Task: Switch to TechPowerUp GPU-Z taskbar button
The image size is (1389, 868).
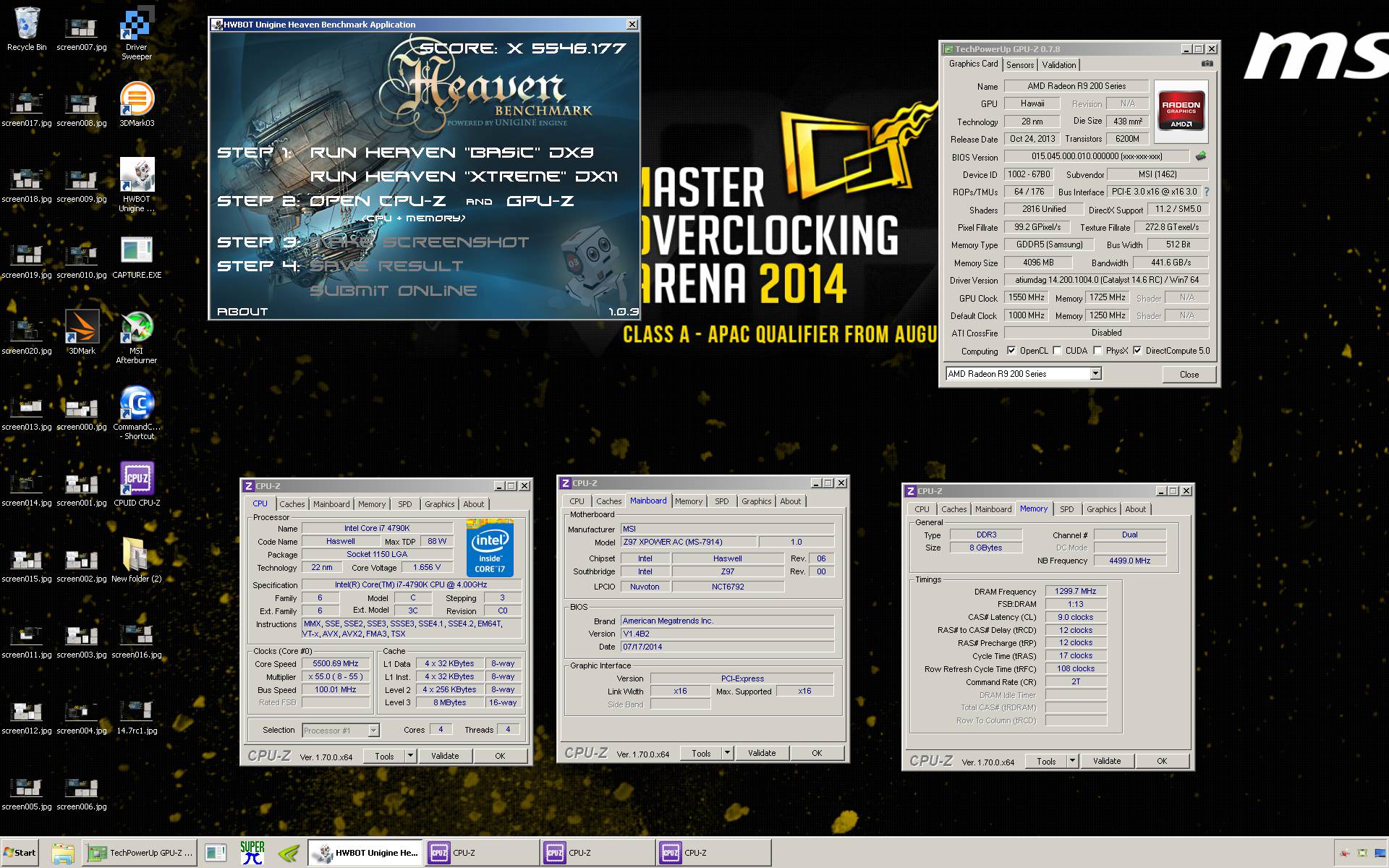Action: click(x=141, y=853)
